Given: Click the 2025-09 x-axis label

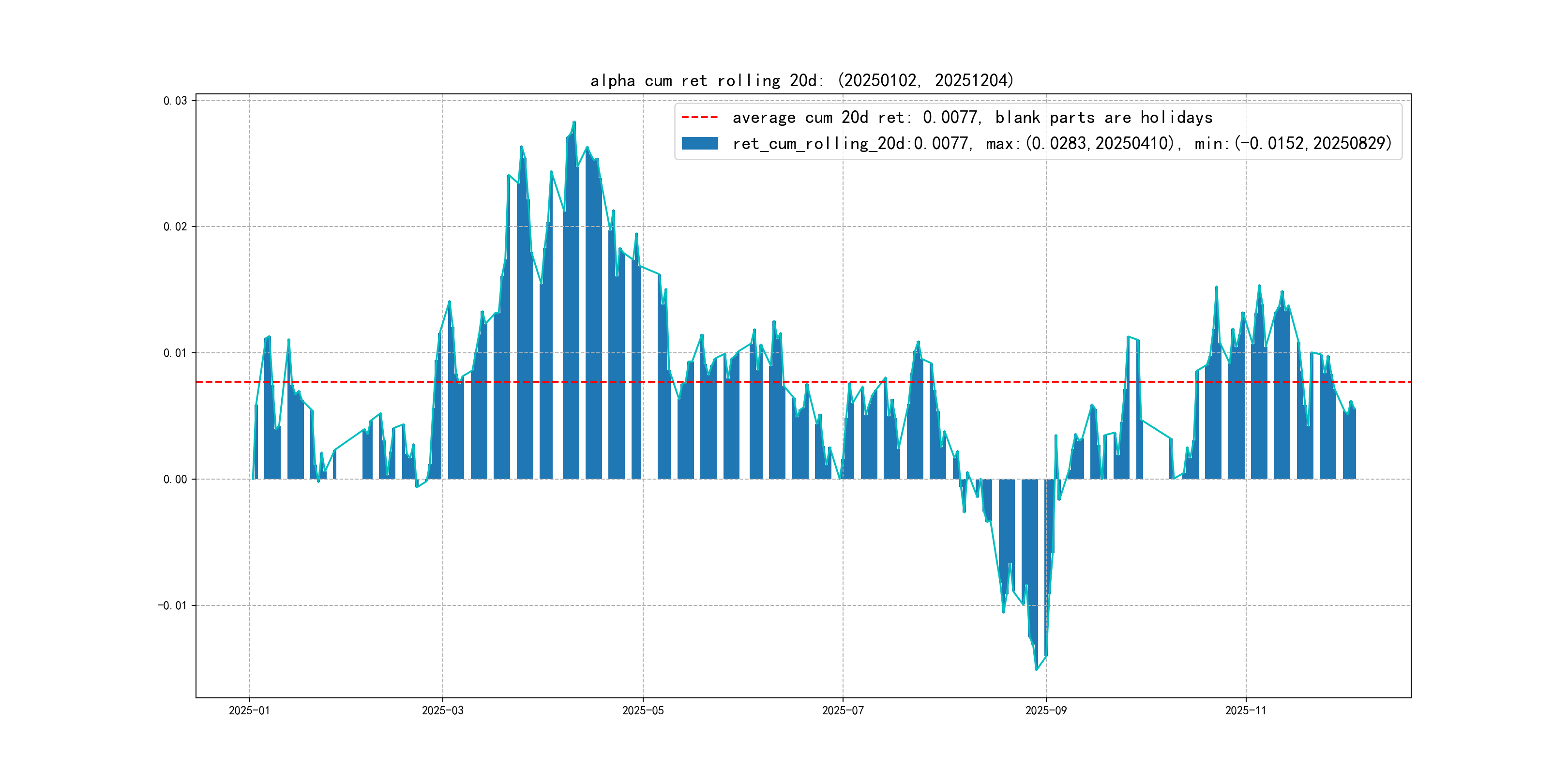Looking at the screenshot, I should pos(1046,710).
